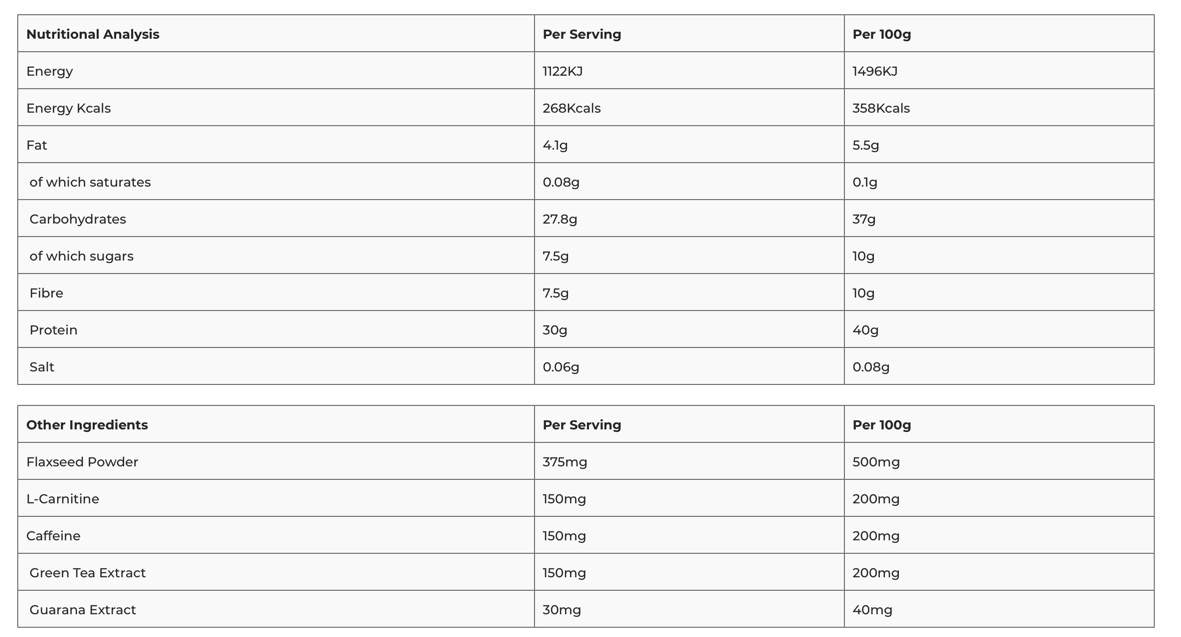This screenshot has height=637, width=1181.
Task: Click the Fibre row label
Action: [x=46, y=293]
